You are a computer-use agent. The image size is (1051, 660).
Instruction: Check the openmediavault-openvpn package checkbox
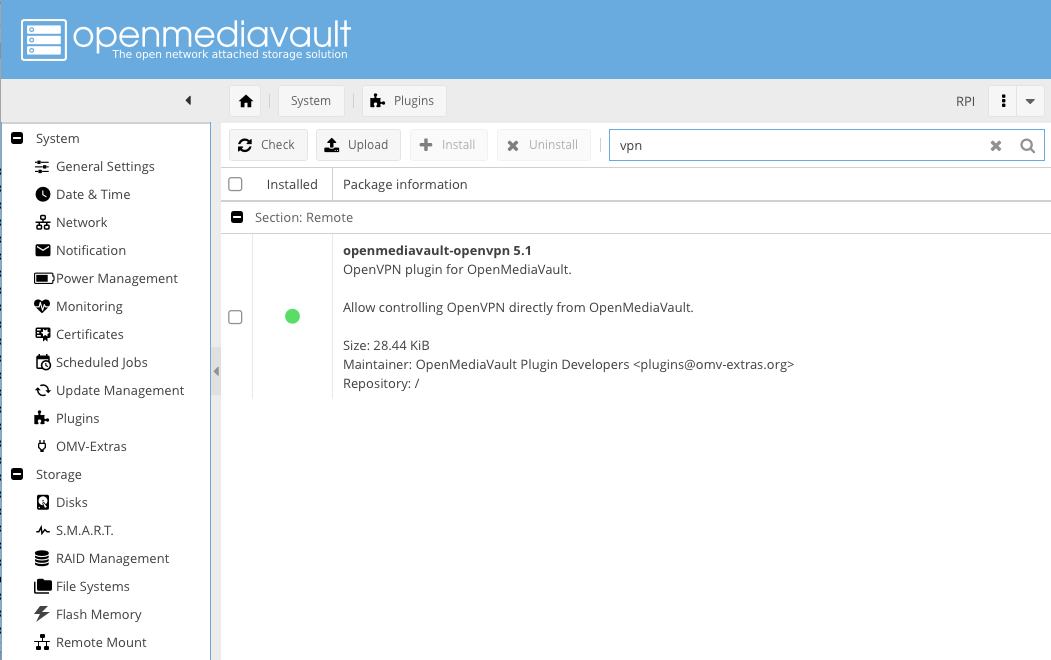[235, 317]
